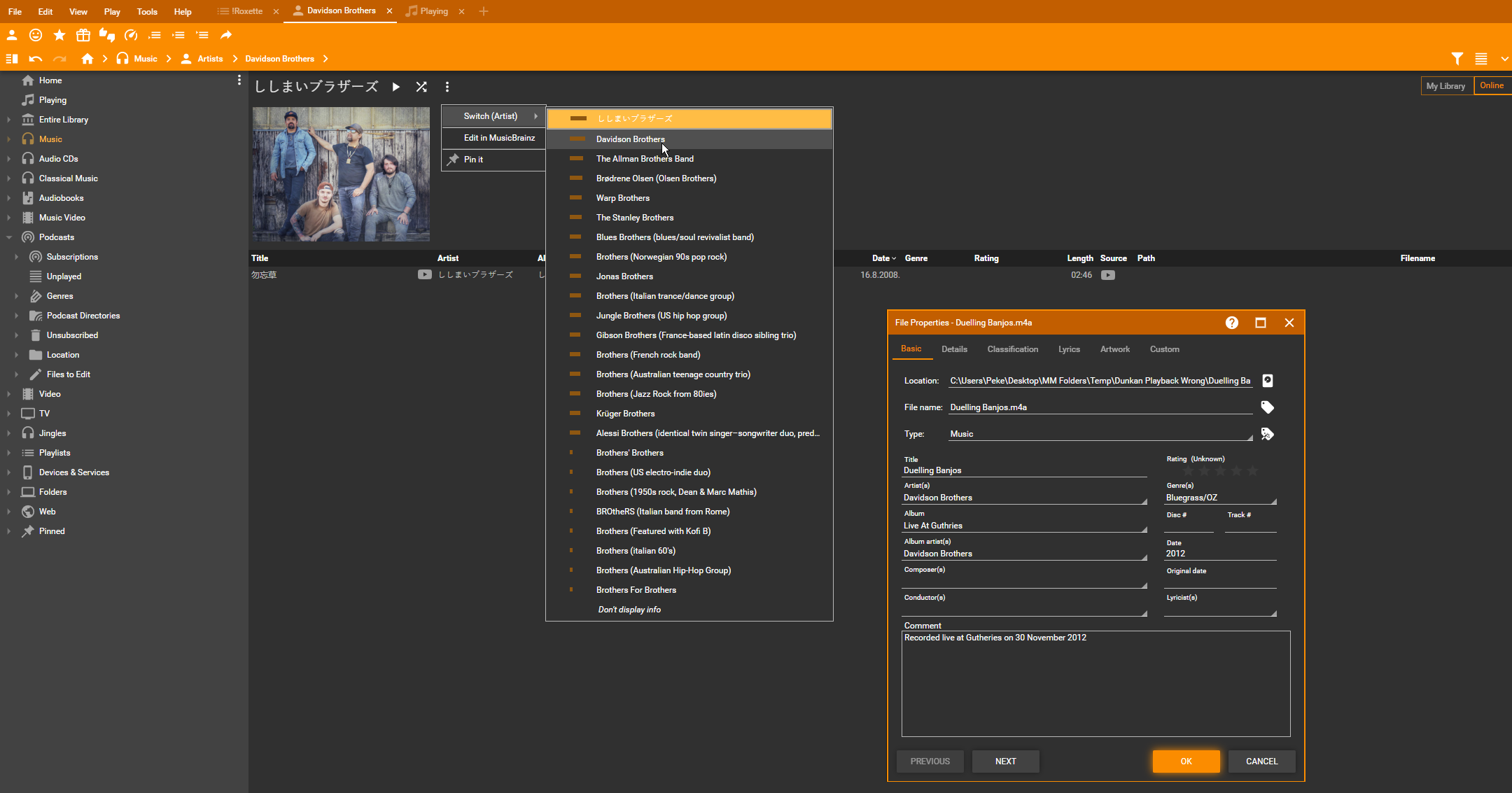Click the thumbs up/down toolbar icon
Image resolution: width=1512 pixels, height=793 pixels.
[x=107, y=35]
